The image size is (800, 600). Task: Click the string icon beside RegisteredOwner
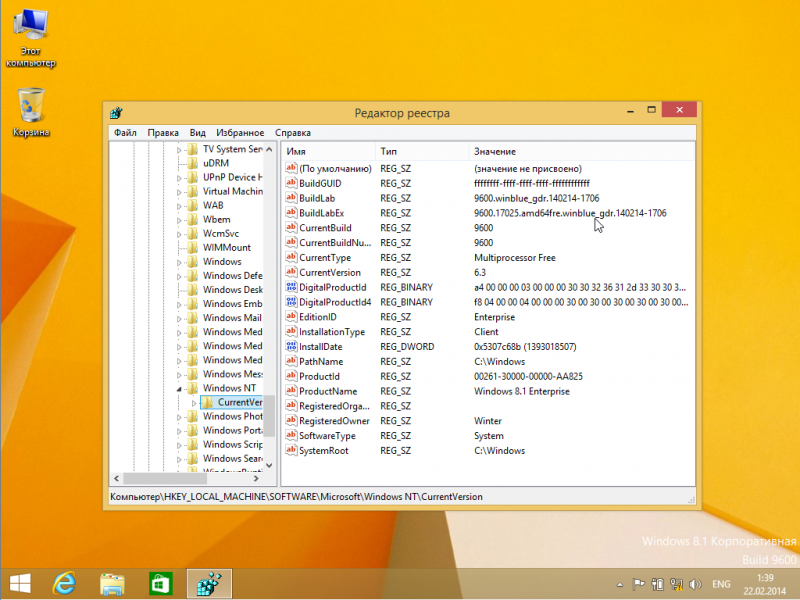pyautogui.click(x=291, y=421)
